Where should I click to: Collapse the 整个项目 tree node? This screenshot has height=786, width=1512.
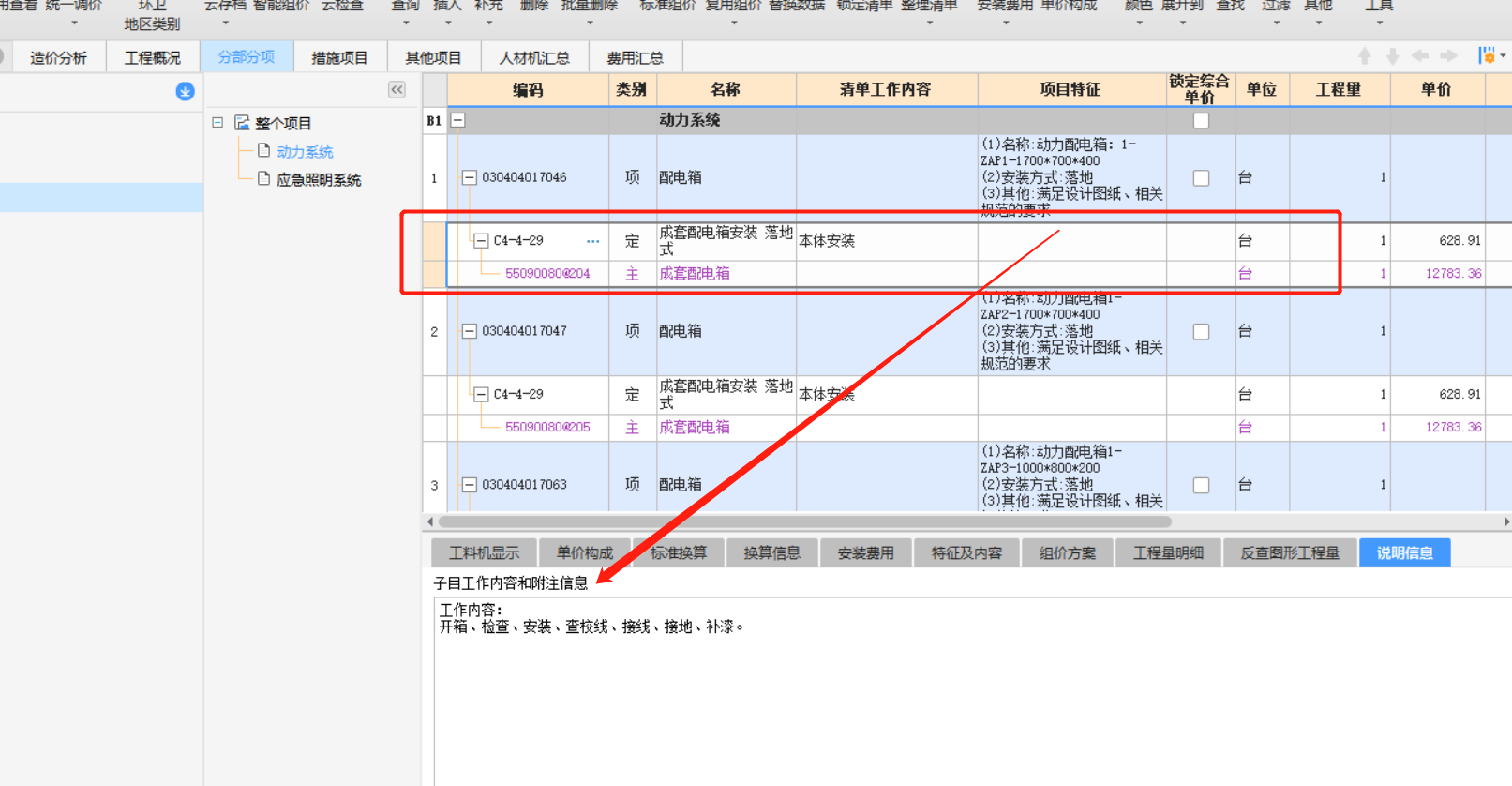point(217,123)
